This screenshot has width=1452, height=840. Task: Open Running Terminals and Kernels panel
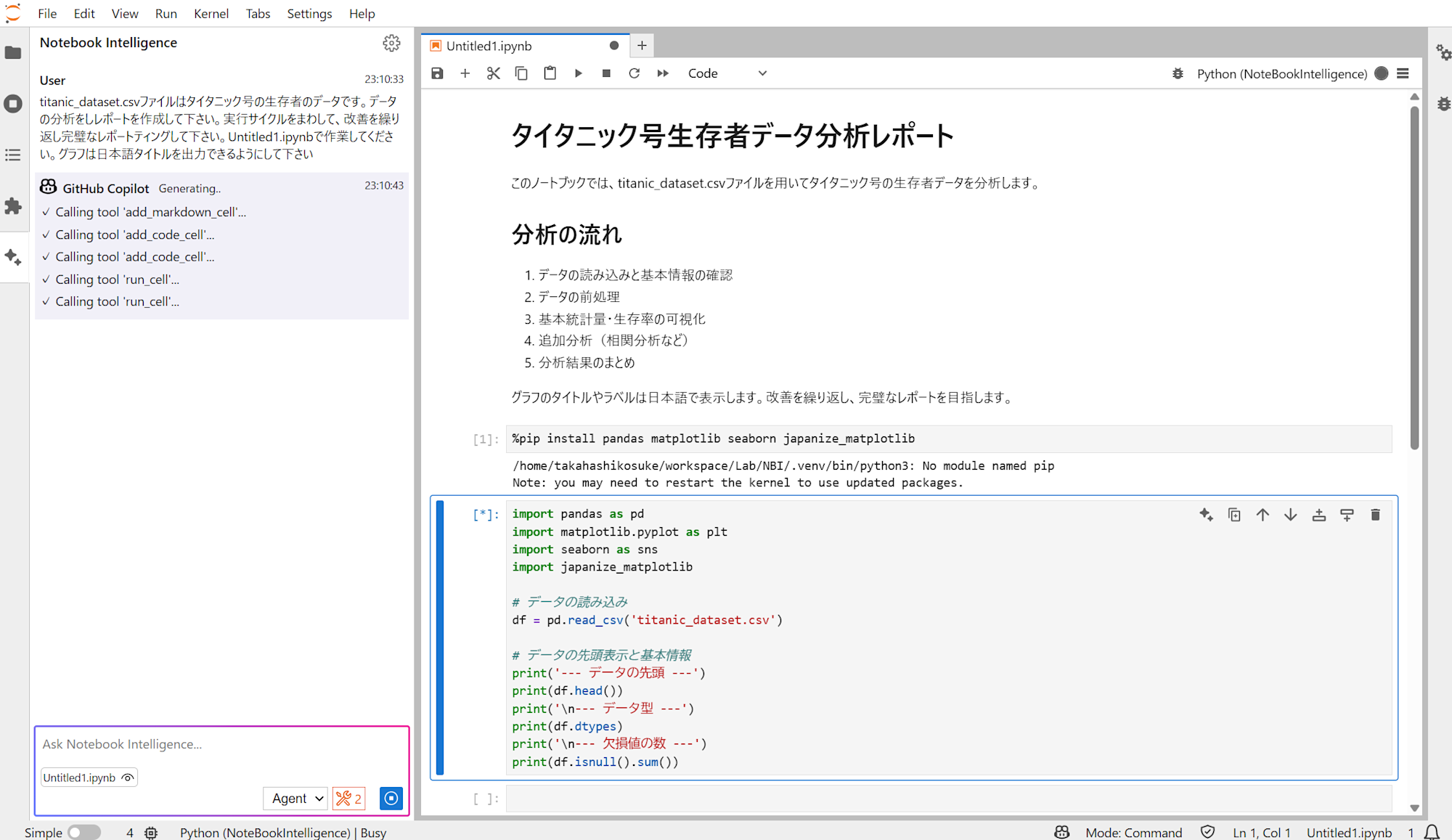point(13,104)
